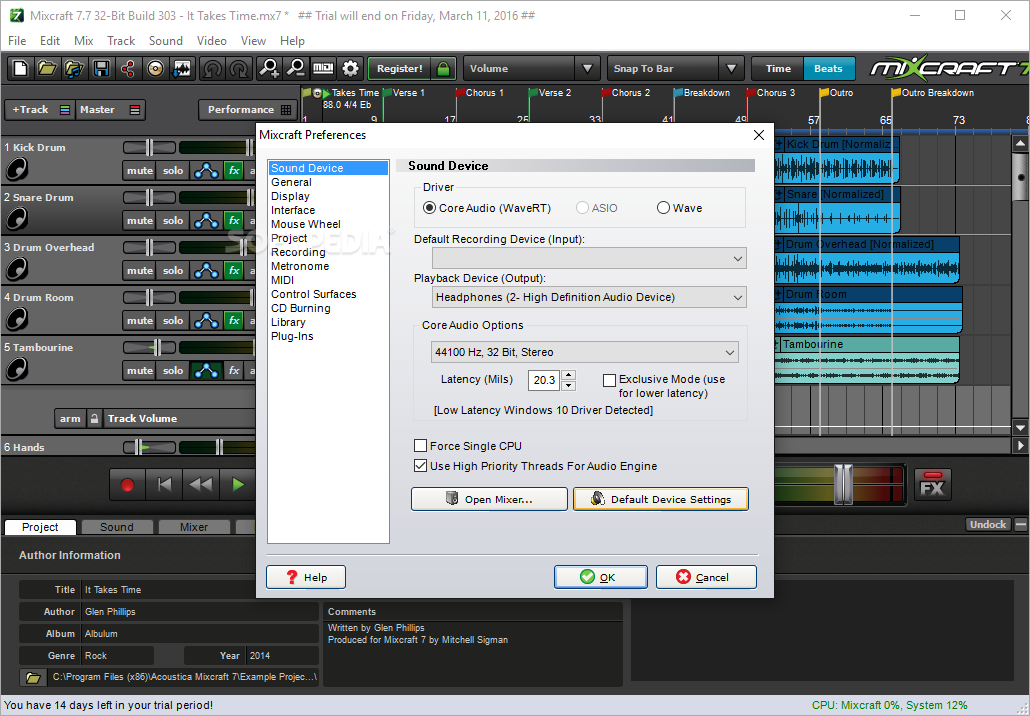
Task: Click the Drum Room track image icon
Action: pyautogui.click(x=16, y=319)
